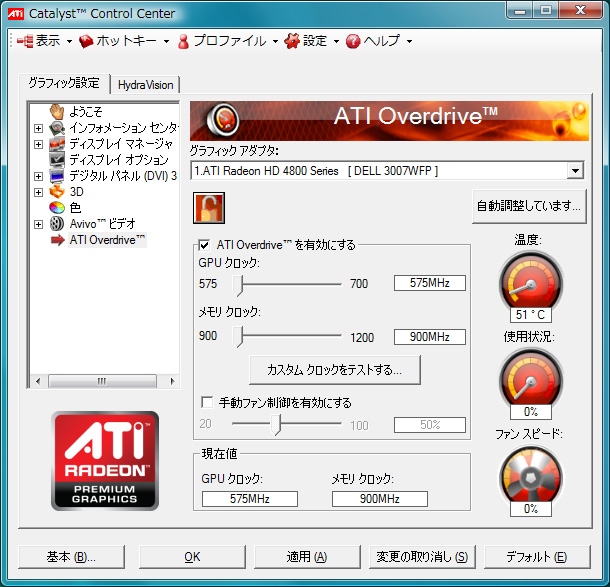
Task: Click the ATI logo in title bar
Action: pos(16,14)
